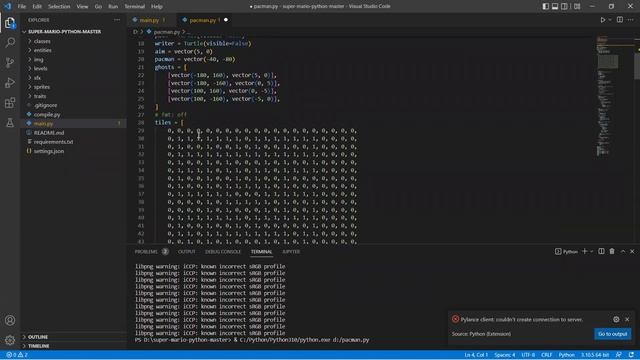Select the Terminal panel tab
The width and height of the screenshot is (640, 360).
pos(262,252)
